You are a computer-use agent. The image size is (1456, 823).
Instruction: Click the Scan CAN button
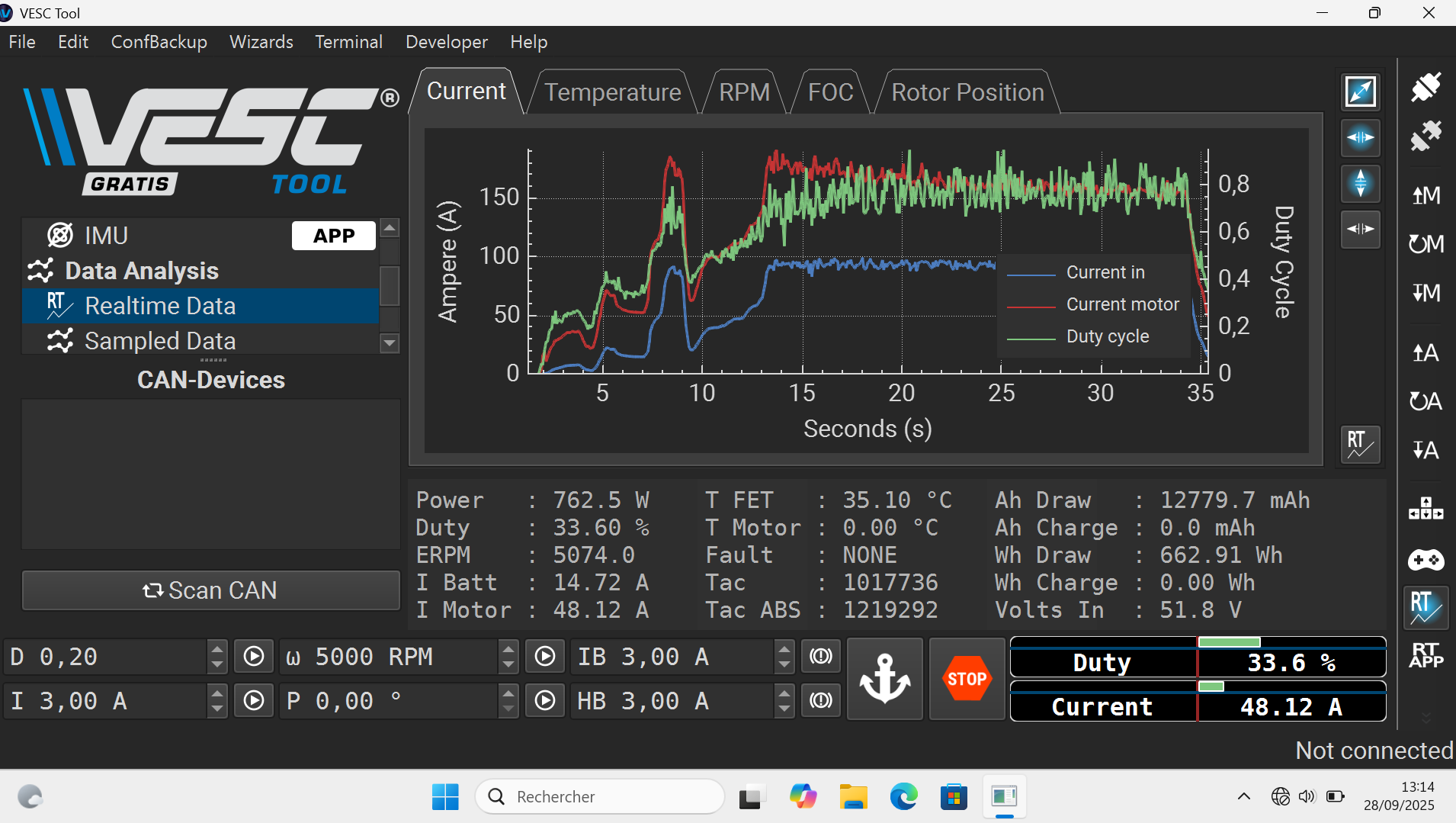[x=211, y=590]
